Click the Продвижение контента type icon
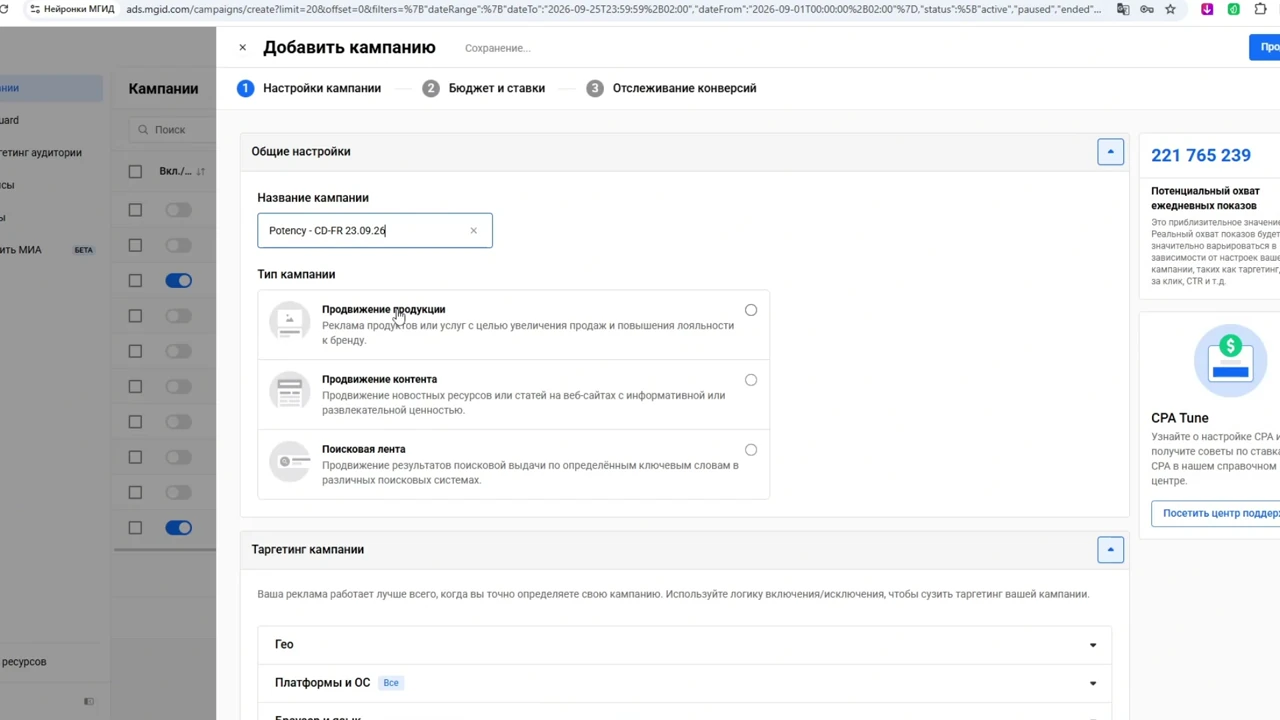Viewport: 1280px width, 720px height. tap(289, 392)
